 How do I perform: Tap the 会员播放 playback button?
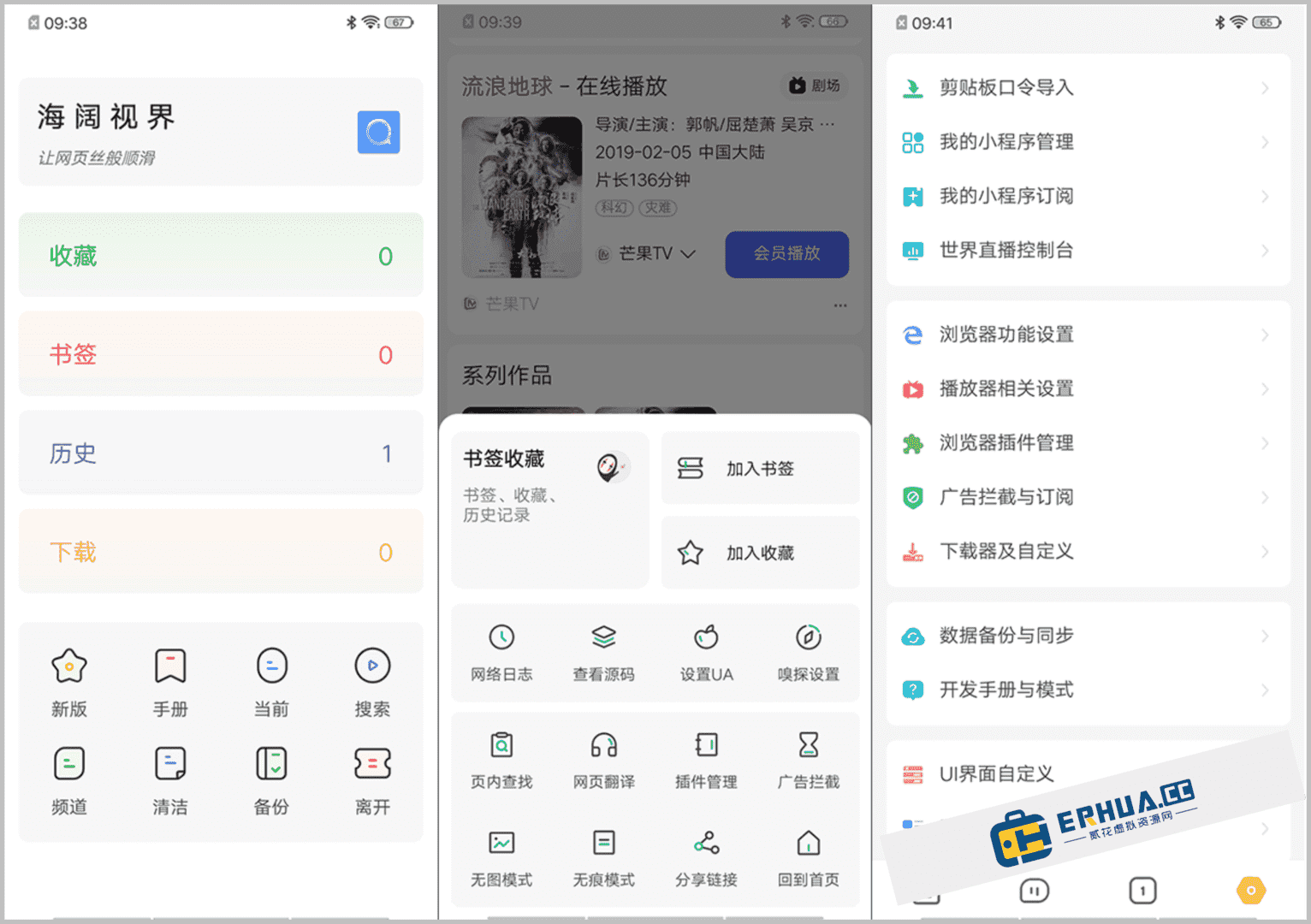[x=786, y=254]
